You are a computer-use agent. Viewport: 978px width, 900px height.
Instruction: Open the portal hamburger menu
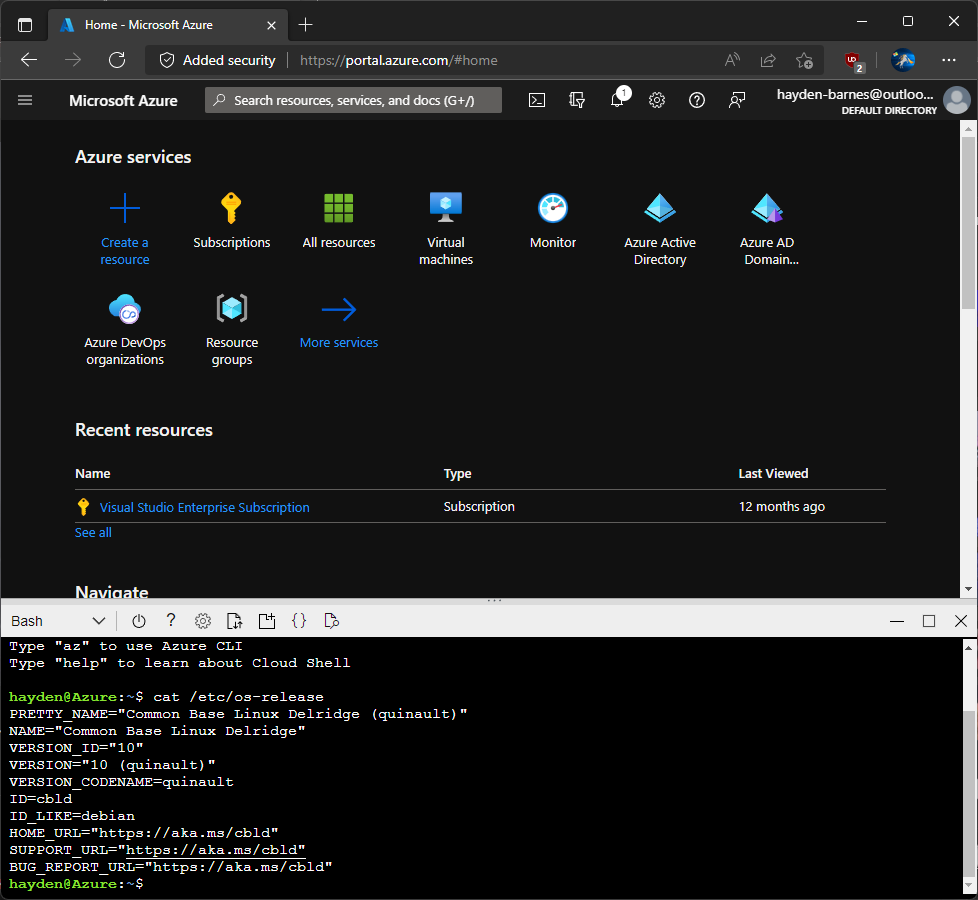(25, 100)
